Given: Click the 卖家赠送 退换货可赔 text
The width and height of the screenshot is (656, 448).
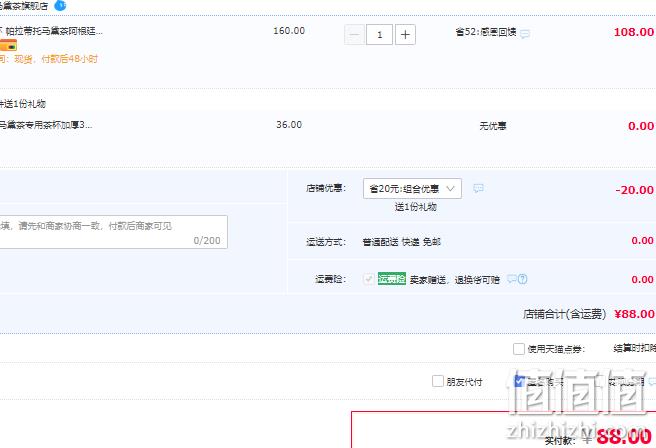Looking at the screenshot, I should [454, 279].
